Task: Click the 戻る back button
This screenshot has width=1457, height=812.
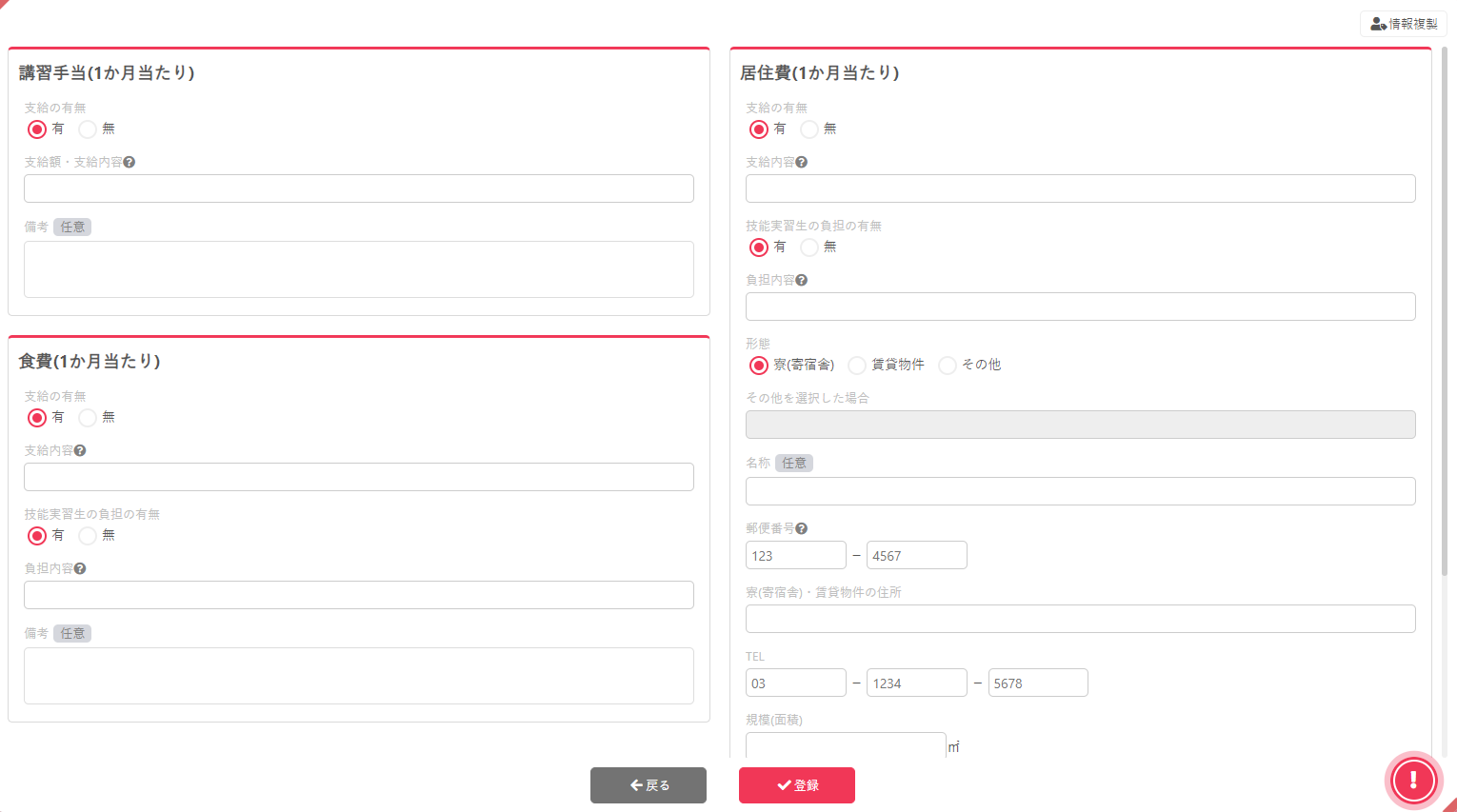Action: point(649,785)
